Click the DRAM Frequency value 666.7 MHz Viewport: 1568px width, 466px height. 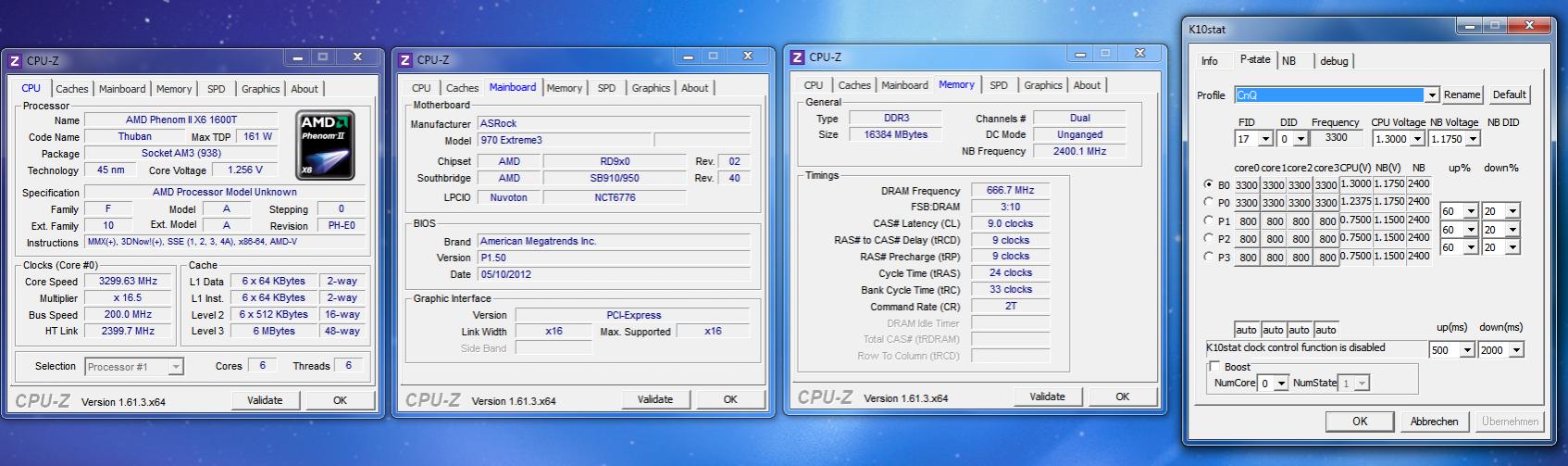[x=1010, y=191]
